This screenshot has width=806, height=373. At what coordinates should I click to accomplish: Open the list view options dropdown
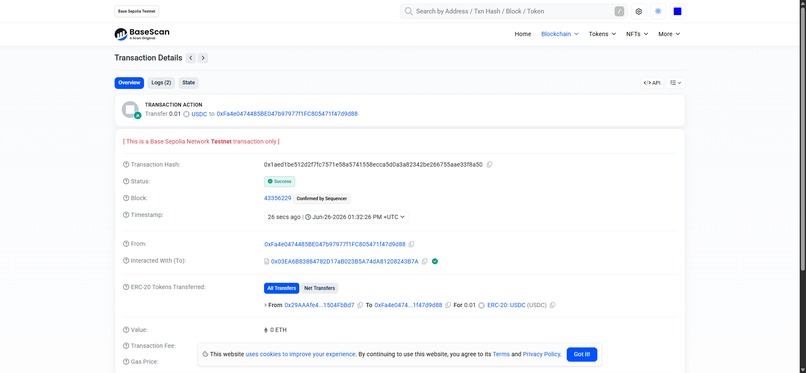(x=676, y=83)
